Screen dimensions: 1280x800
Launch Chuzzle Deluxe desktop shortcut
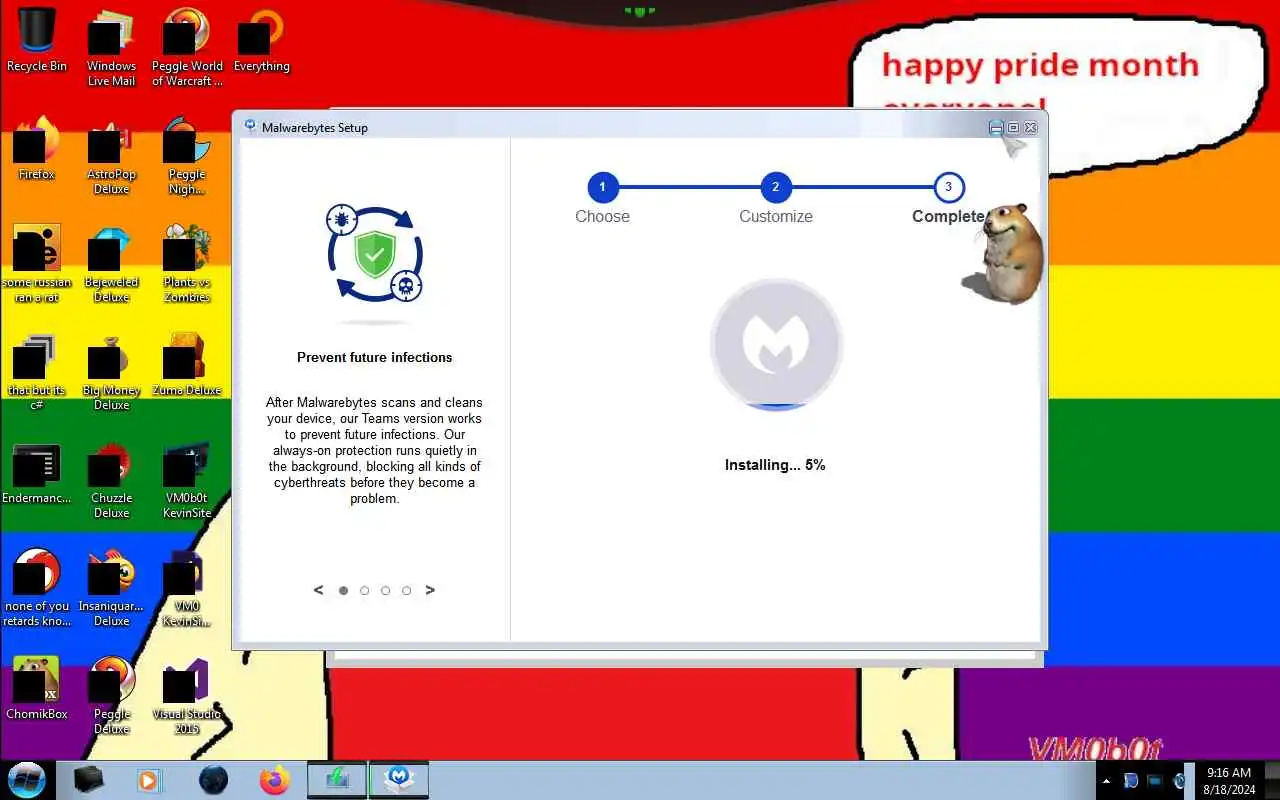point(111,480)
